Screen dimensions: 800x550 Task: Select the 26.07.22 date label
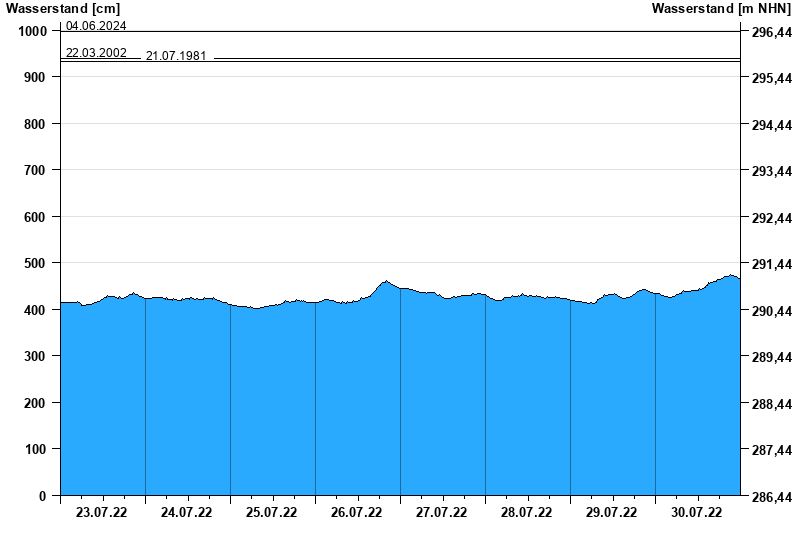(x=357, y=513)
